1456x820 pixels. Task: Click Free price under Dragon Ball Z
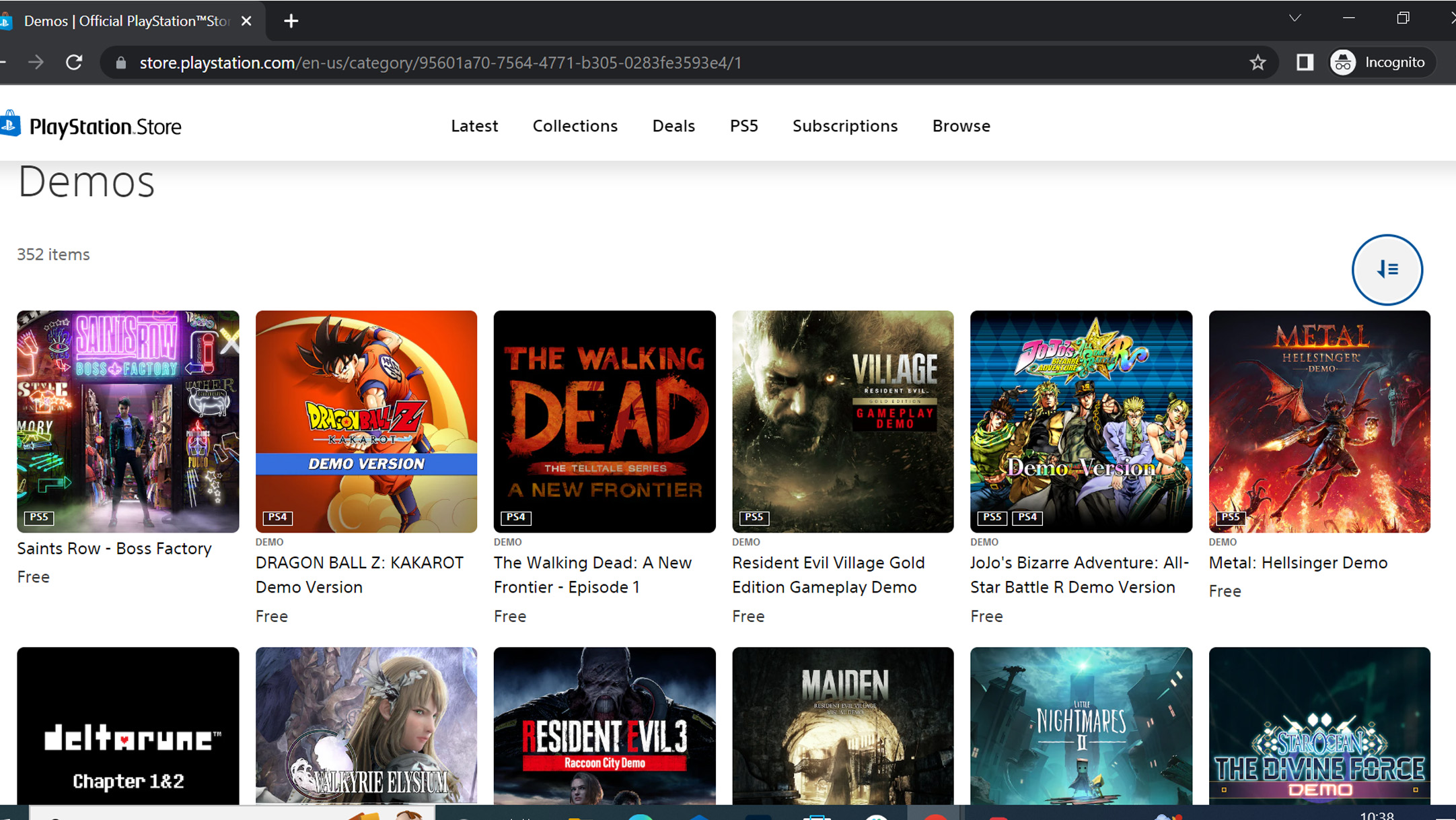pyautogui.click(x=272, y=616)
